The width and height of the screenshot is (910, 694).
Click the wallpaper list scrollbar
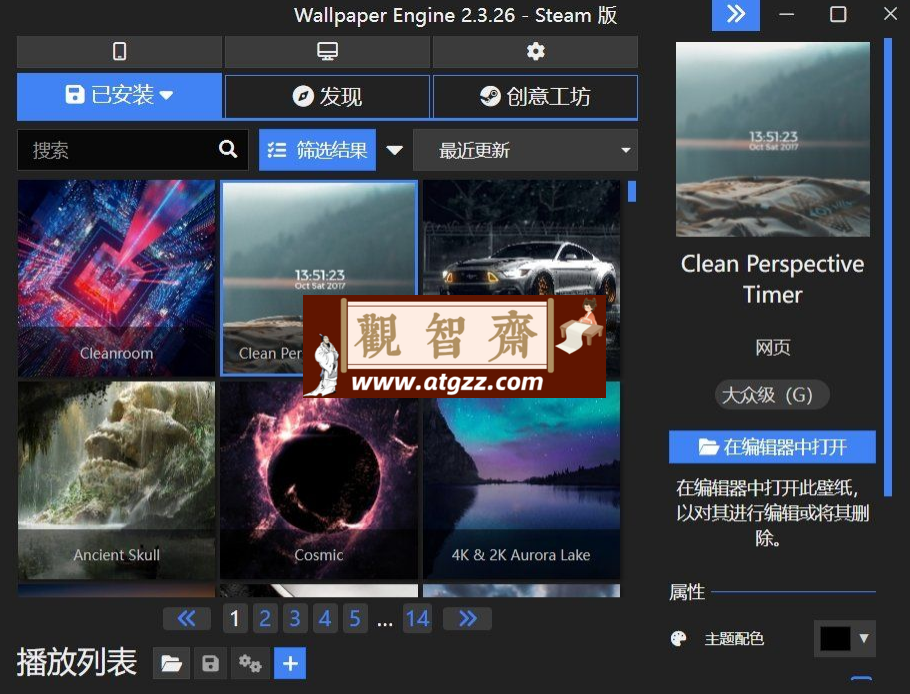[x=632, y=191]
